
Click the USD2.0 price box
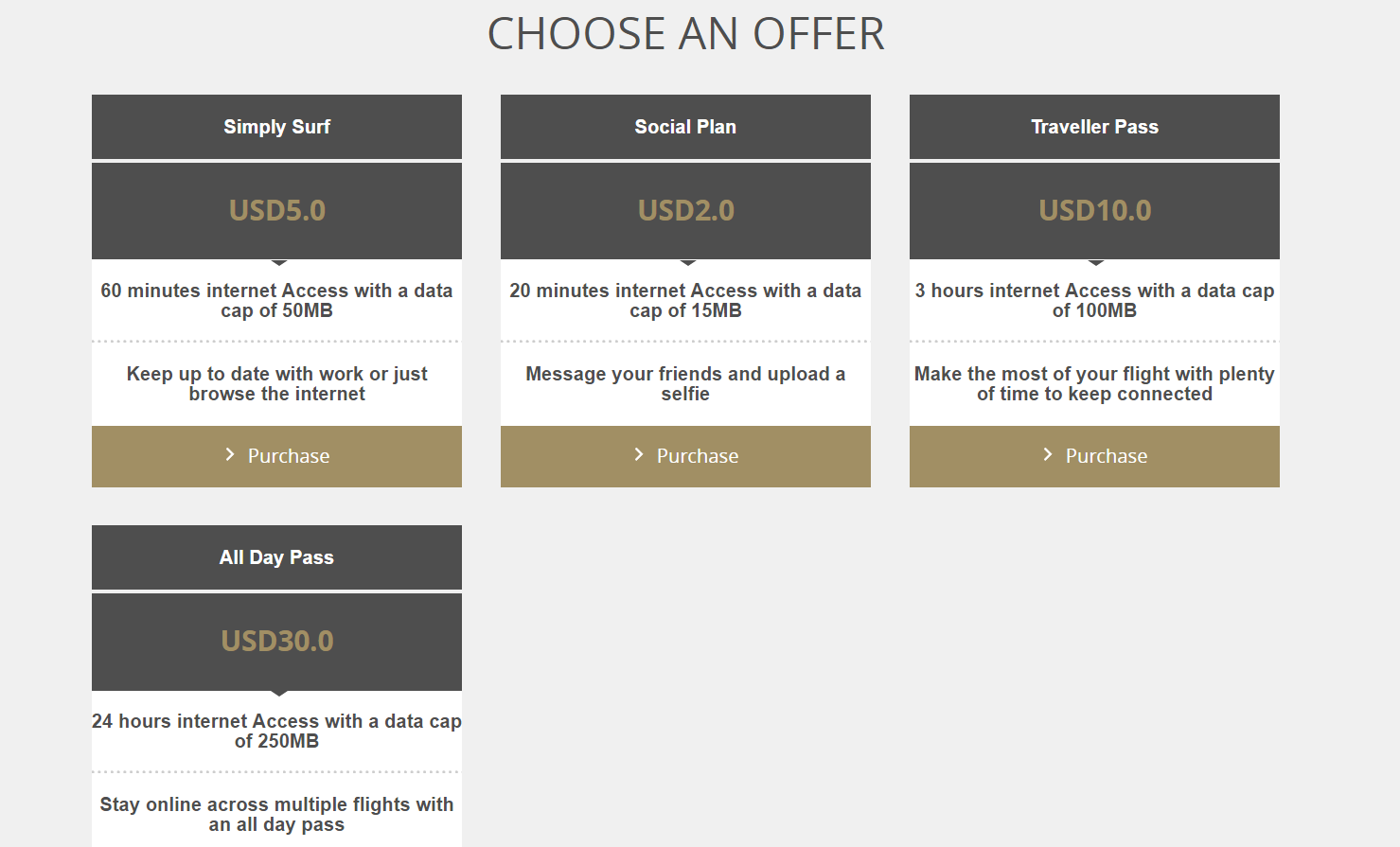(x=685, y=211)
